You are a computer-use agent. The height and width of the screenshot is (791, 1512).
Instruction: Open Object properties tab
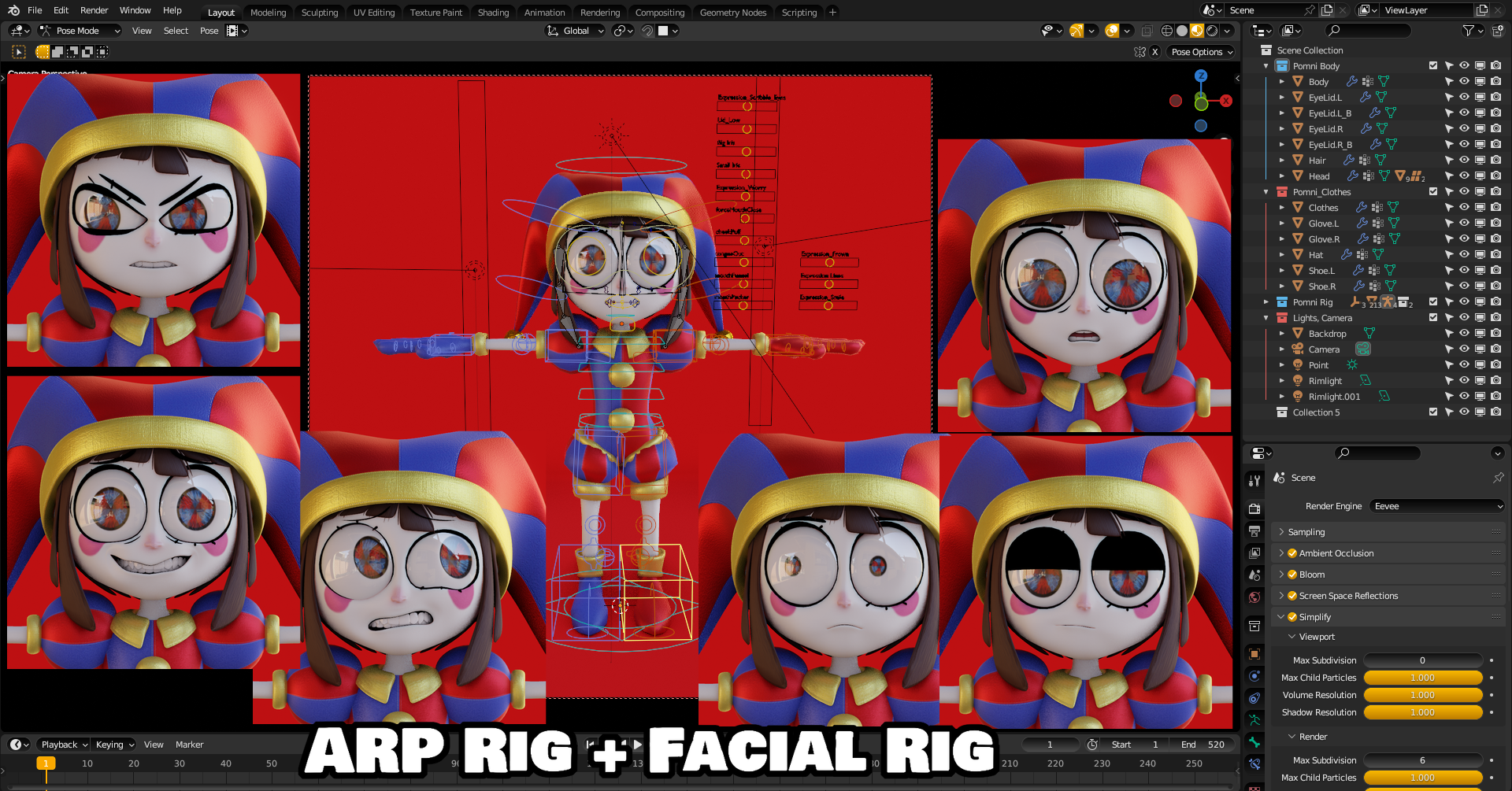coord(1254,654)
